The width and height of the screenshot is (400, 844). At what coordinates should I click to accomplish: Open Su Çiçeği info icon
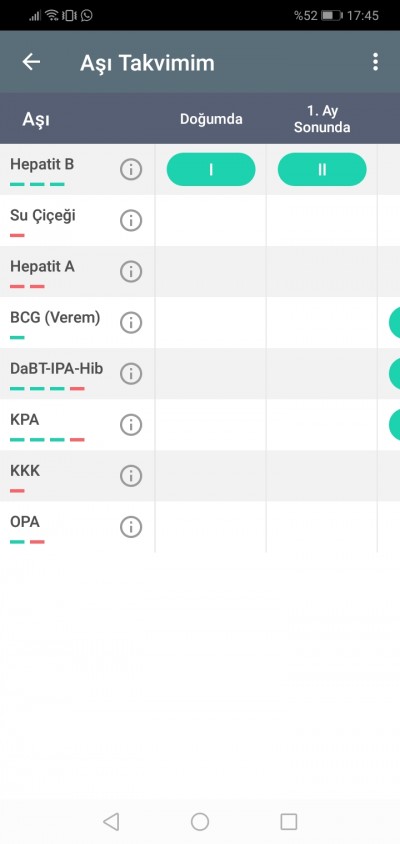pyautogui.click(x=131, y=221)
